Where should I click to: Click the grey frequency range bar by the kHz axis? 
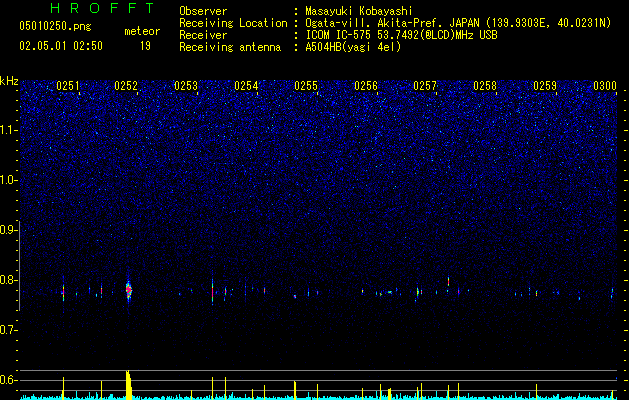pos(20,265)
